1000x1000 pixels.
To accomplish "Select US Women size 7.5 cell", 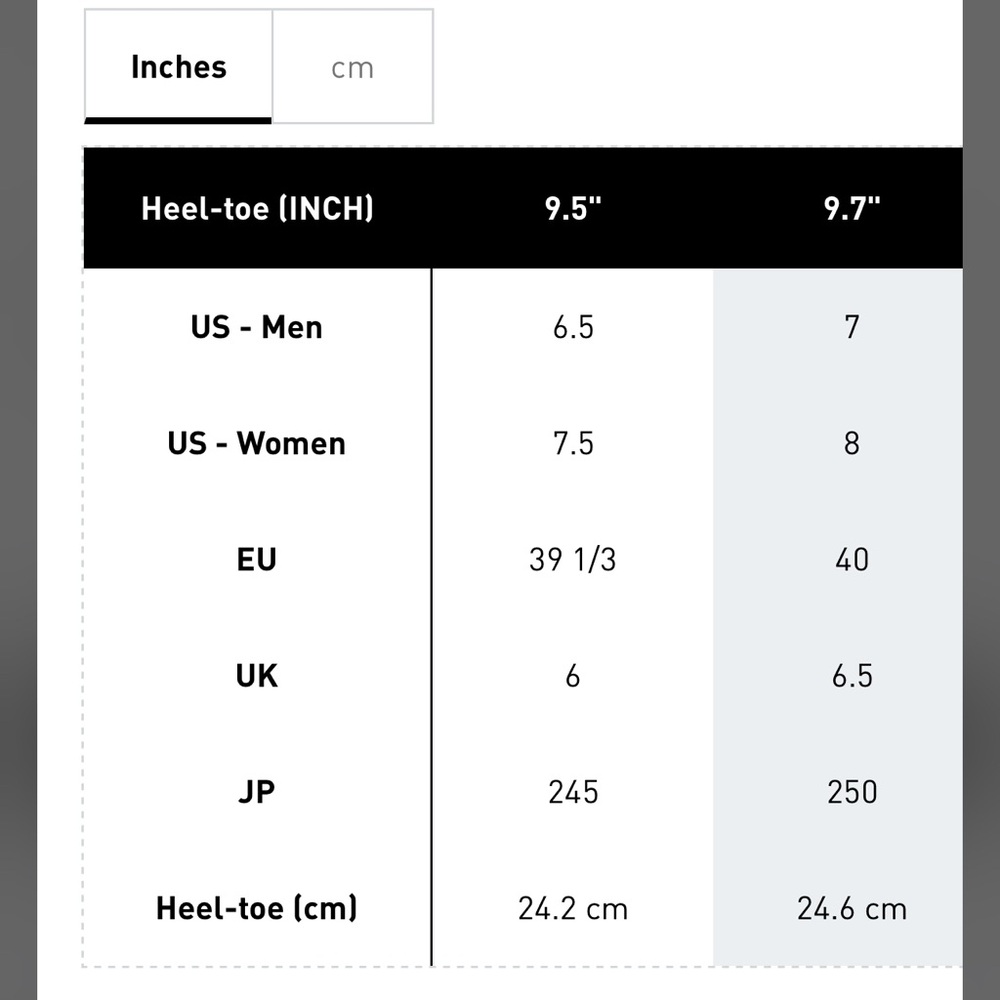I will point(573,443).
